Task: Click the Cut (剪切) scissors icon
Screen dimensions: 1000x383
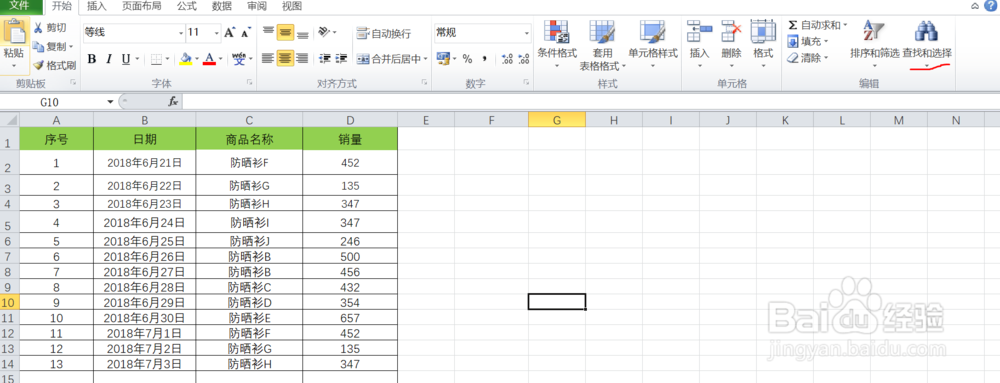Action: coord(38,27)
